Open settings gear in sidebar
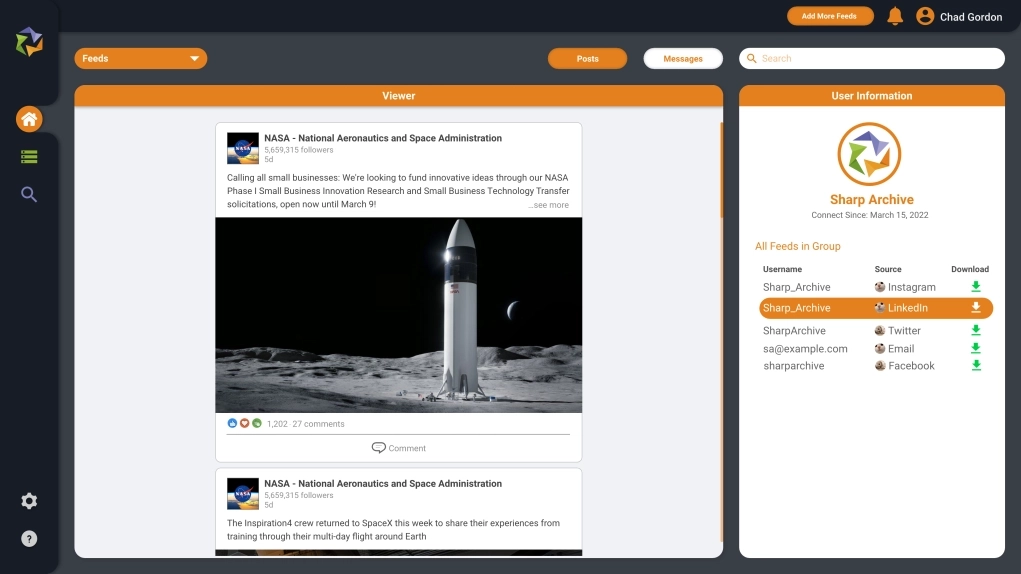1021x574 pixels. 29,501
